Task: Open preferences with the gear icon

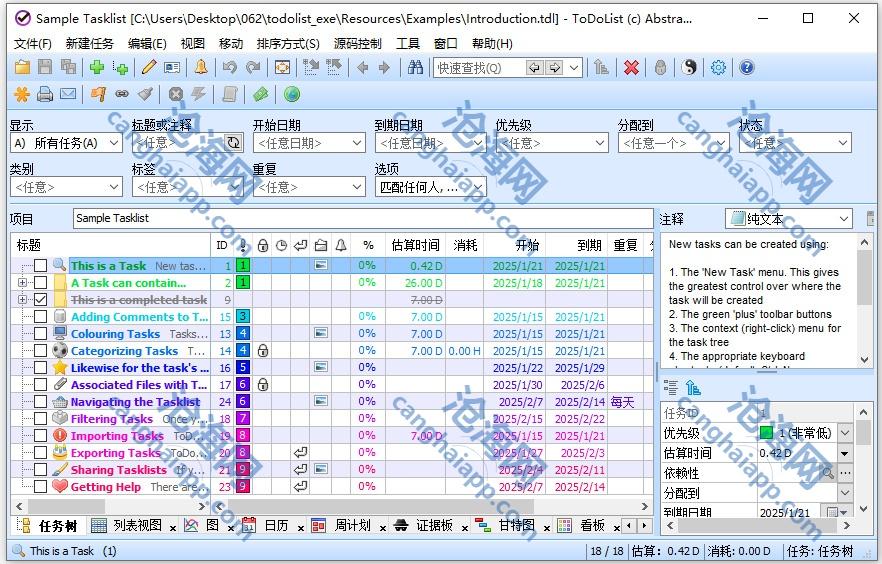Action: [x=718, y=68]
